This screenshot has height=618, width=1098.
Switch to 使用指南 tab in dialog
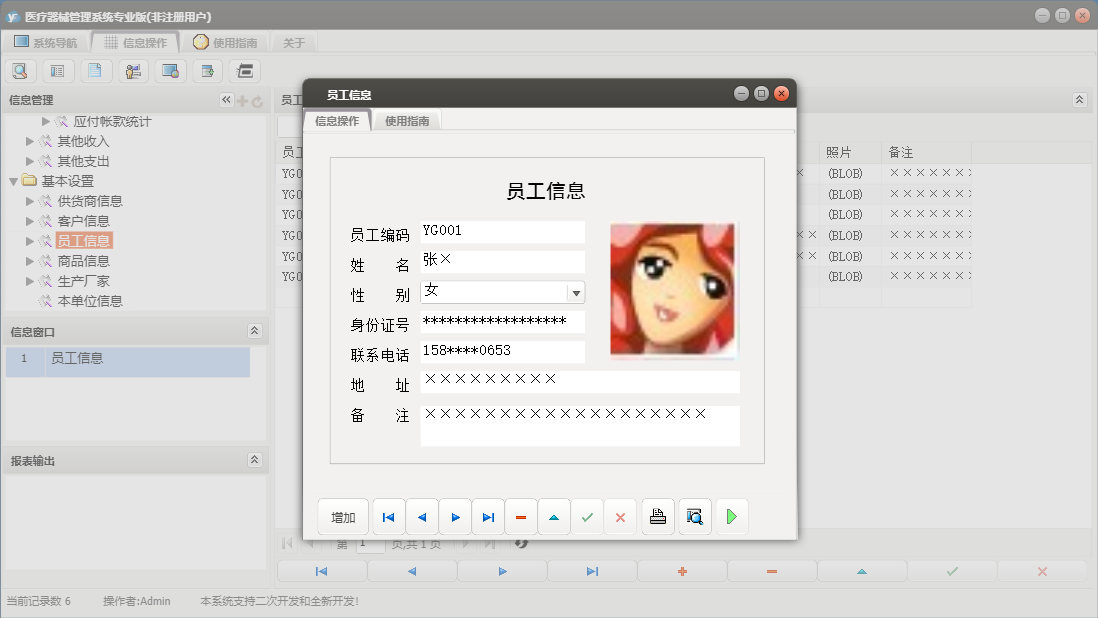tap(407, 121)
